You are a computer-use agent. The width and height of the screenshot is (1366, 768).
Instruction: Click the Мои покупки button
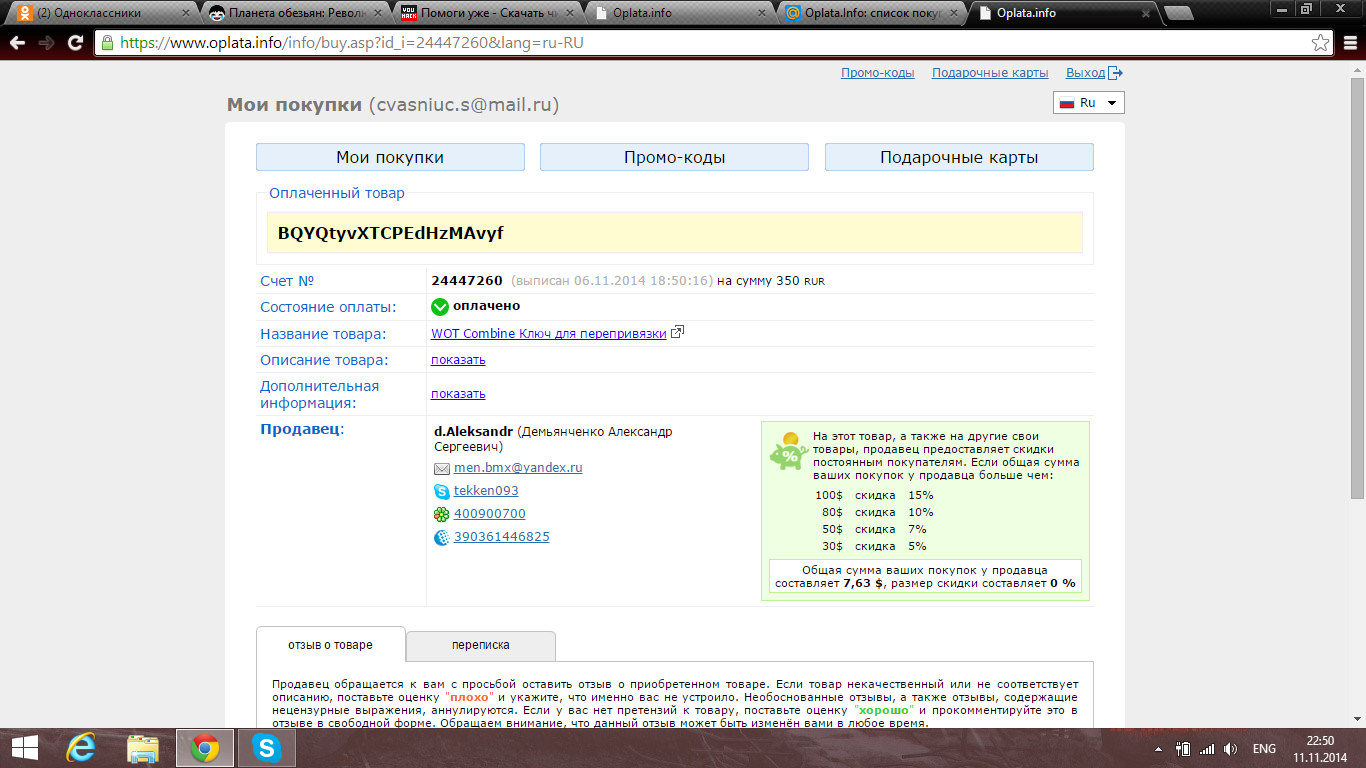[390, 157]
